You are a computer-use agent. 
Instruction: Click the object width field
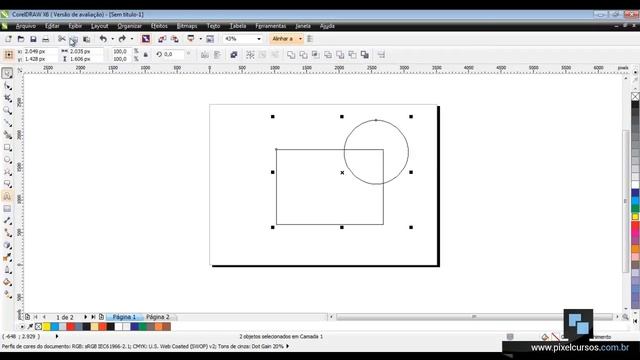(x=85, y=51)
